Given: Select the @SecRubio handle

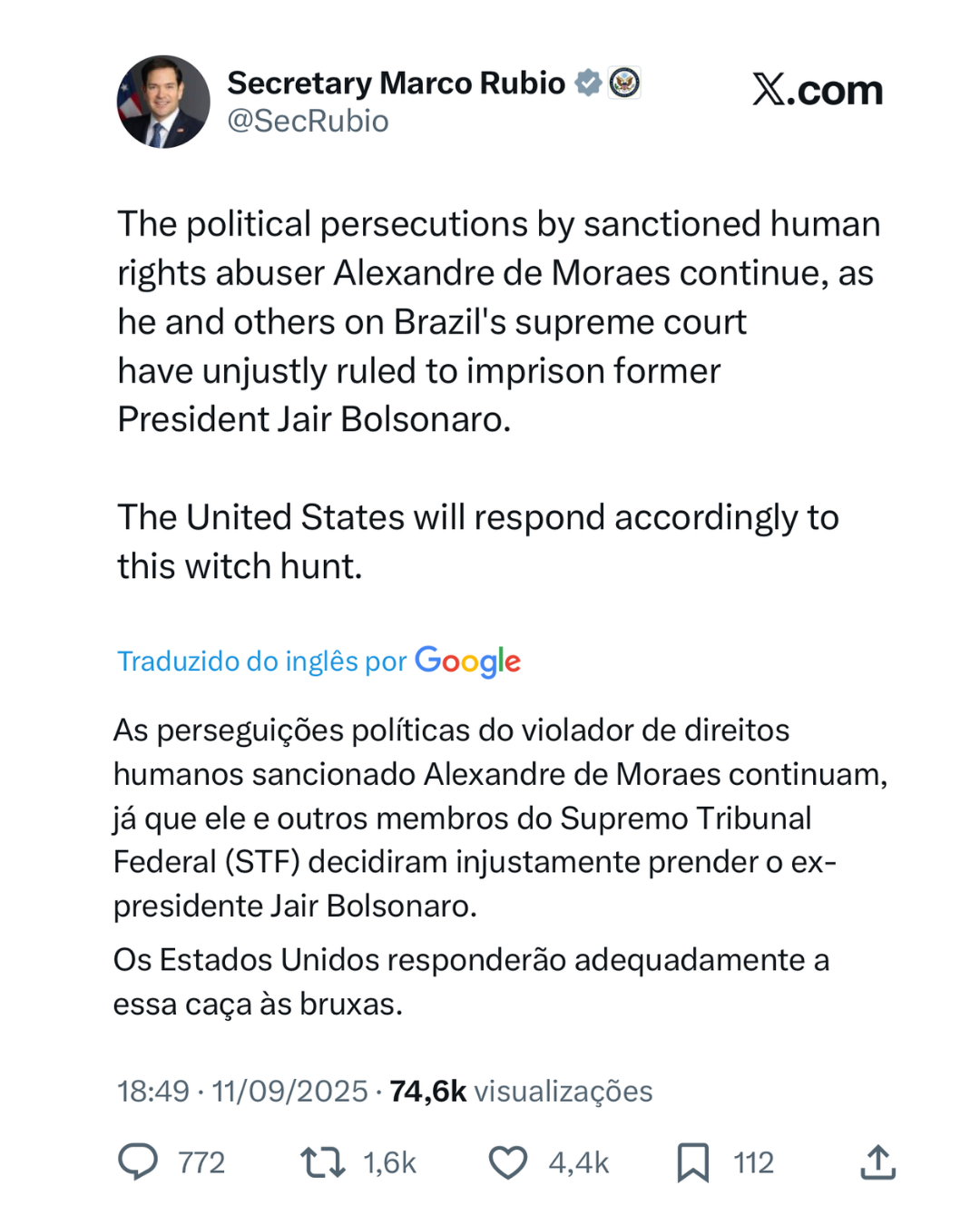Looking at the screenshot, I should tap(306, 119).
